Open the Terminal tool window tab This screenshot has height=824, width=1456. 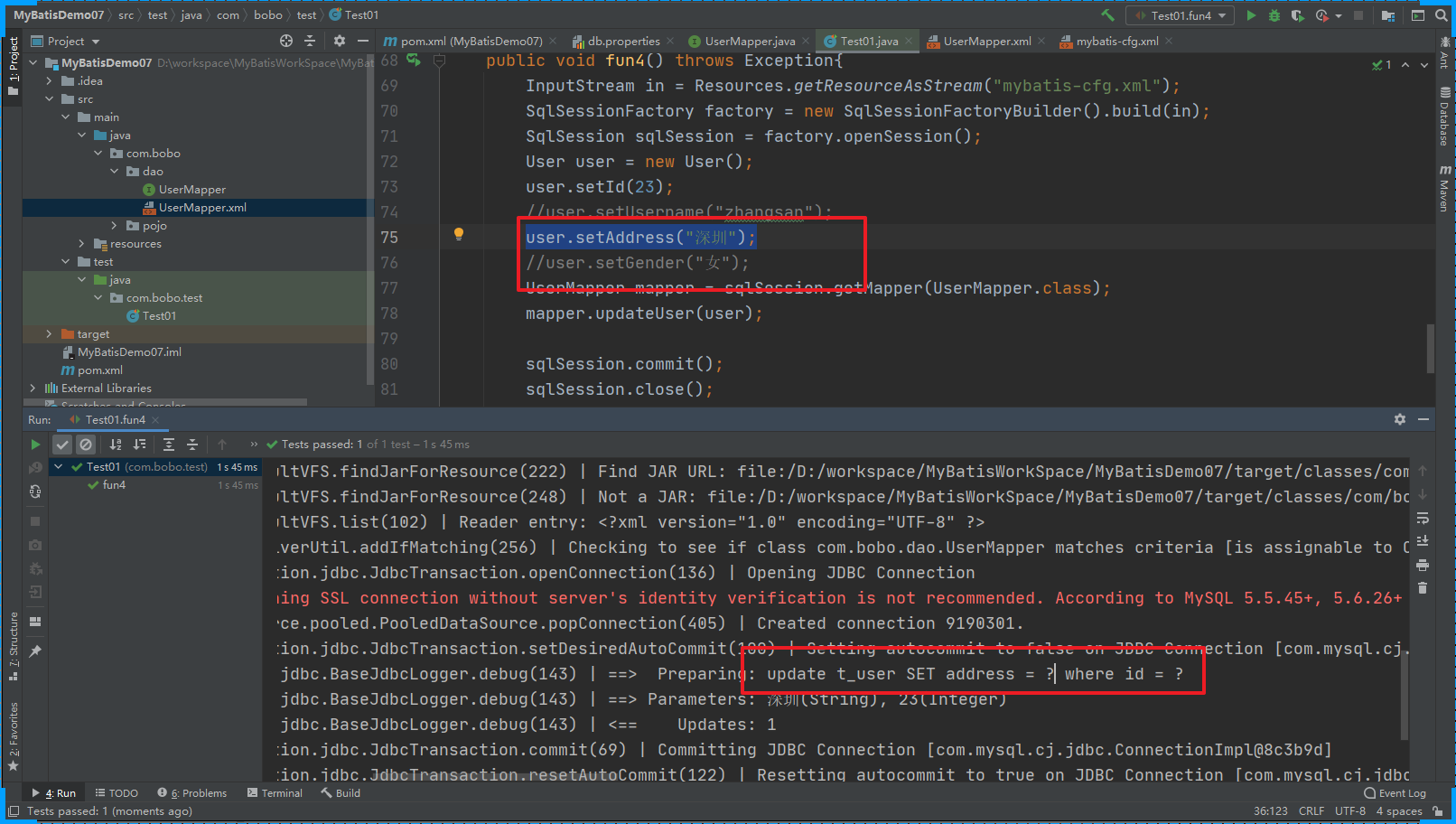[275, 793]
